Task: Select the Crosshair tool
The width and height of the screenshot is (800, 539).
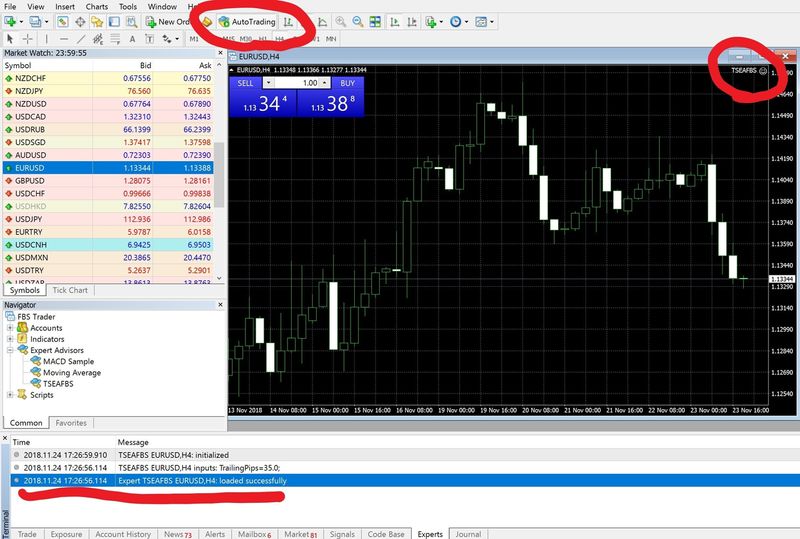Action: pos(26,39)
